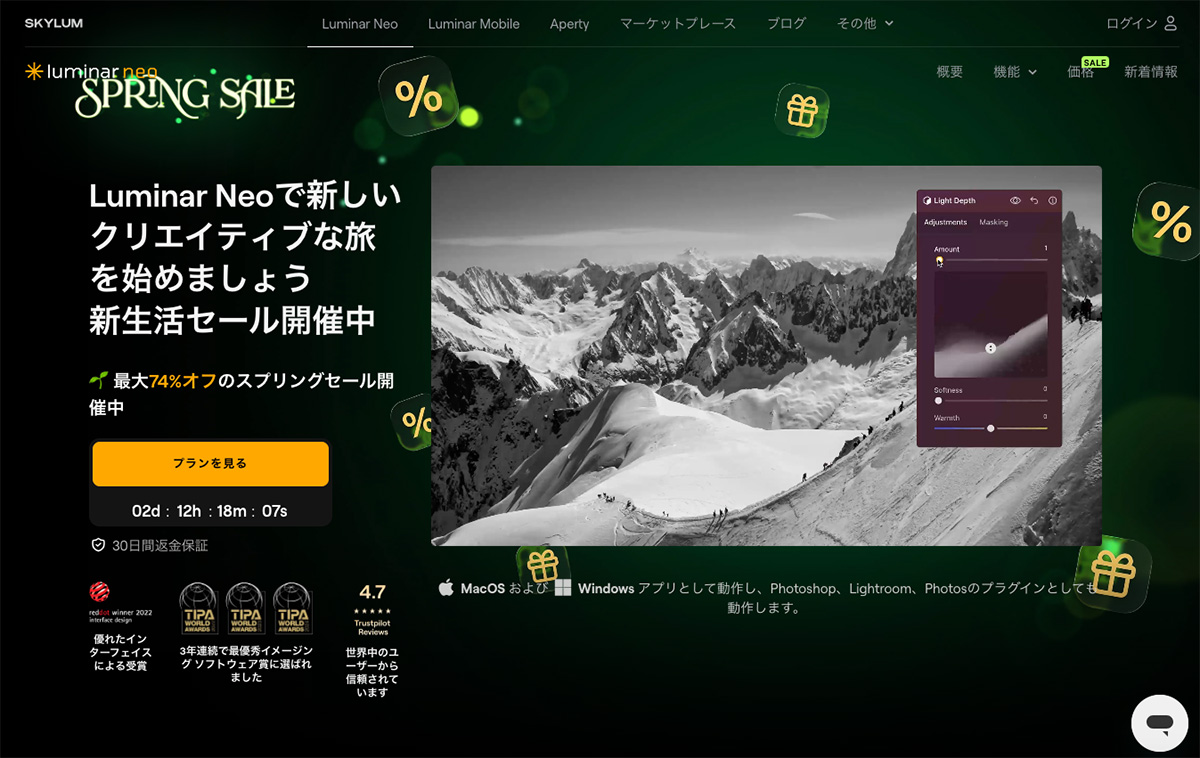Switch to the Masking tab
The height and width of the screenshot is (758, 1200).
(x=993, y=222)
